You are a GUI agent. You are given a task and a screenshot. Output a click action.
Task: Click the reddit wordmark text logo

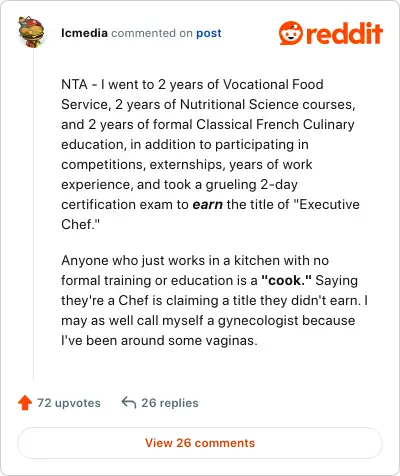click(x=344, y=33)
